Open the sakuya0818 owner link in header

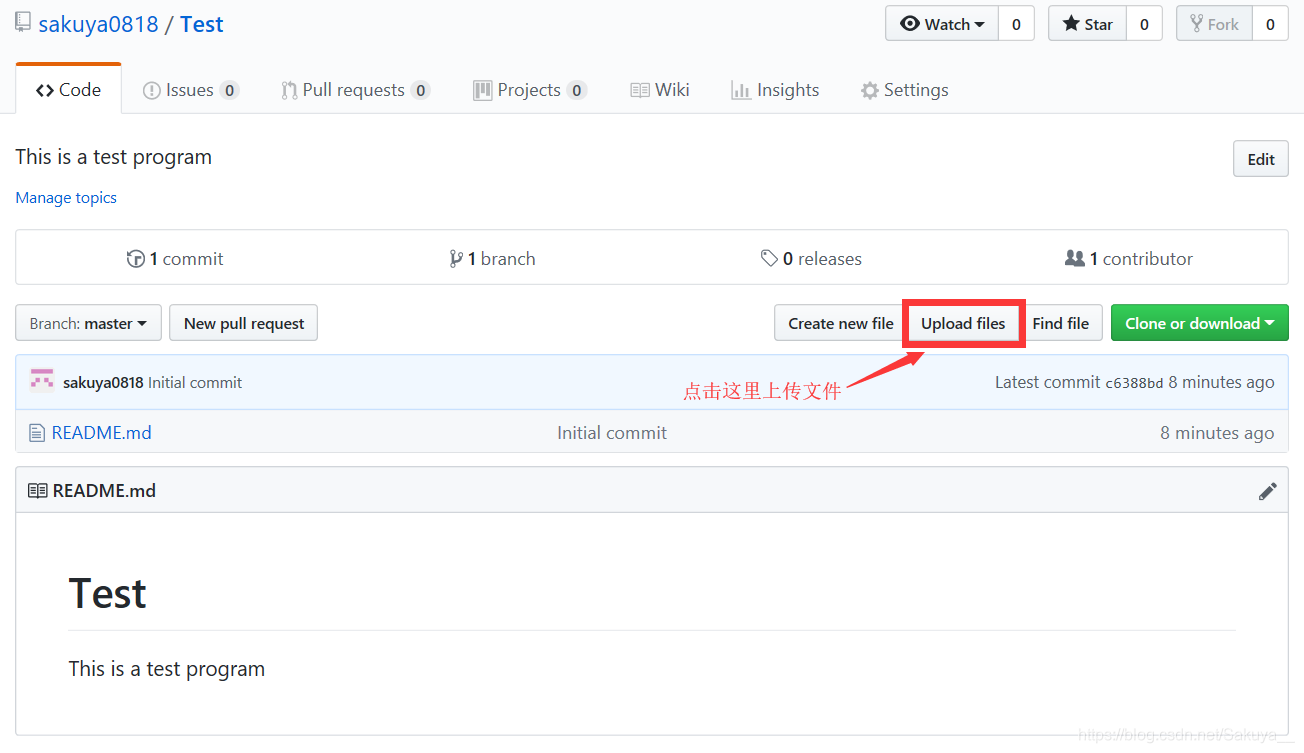pos(98,24)
